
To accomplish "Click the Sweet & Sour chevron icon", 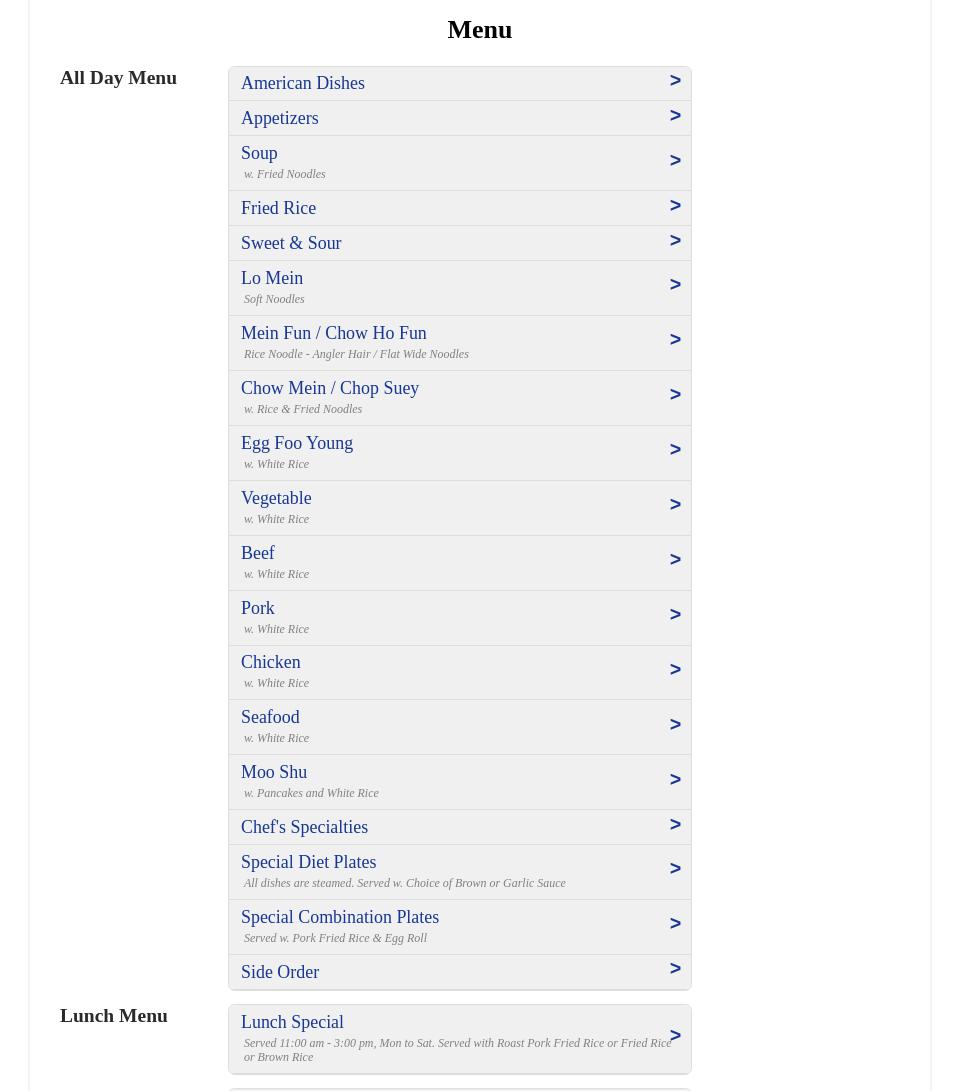I will (x=675, y=241).
